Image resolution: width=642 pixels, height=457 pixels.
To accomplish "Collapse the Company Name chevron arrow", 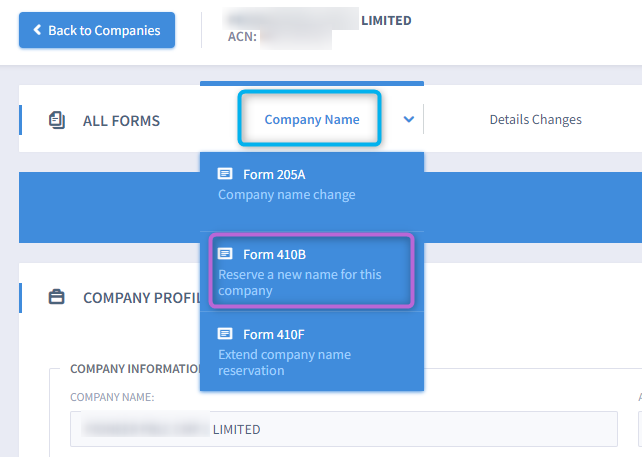I will tap(409, 120).
